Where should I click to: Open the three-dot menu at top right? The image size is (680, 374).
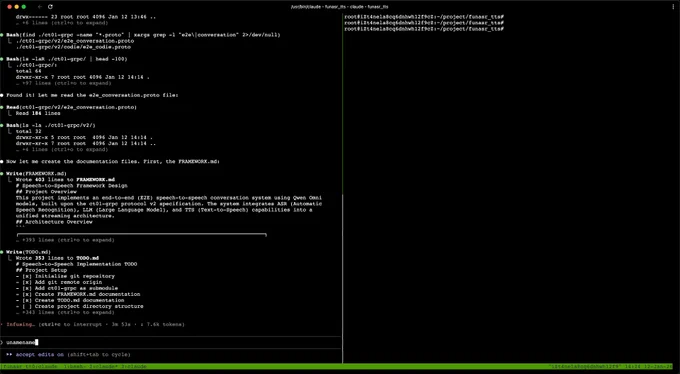[673, 7]
